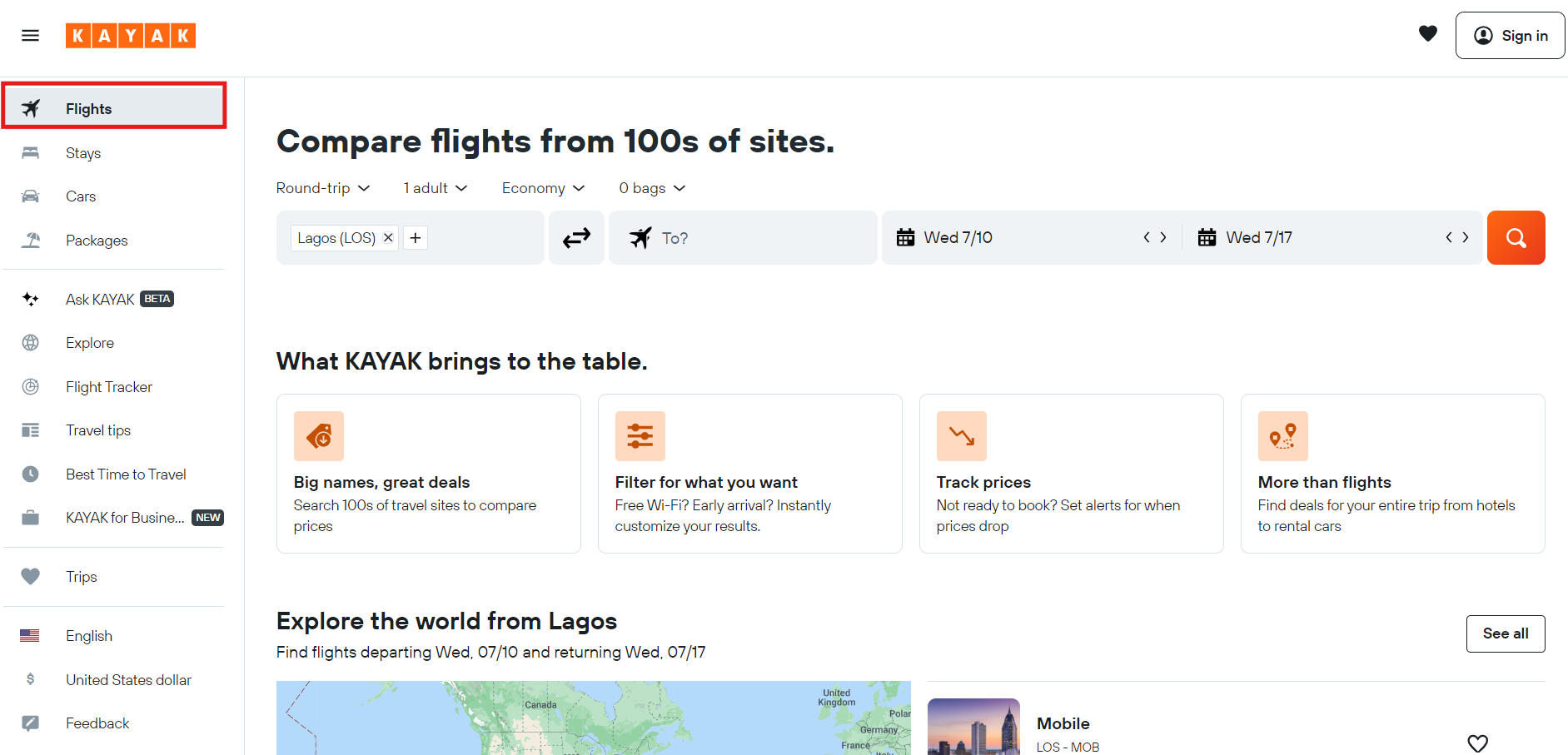Move departure date one day later
The image size is (1568, 755).
[1164, 238]
